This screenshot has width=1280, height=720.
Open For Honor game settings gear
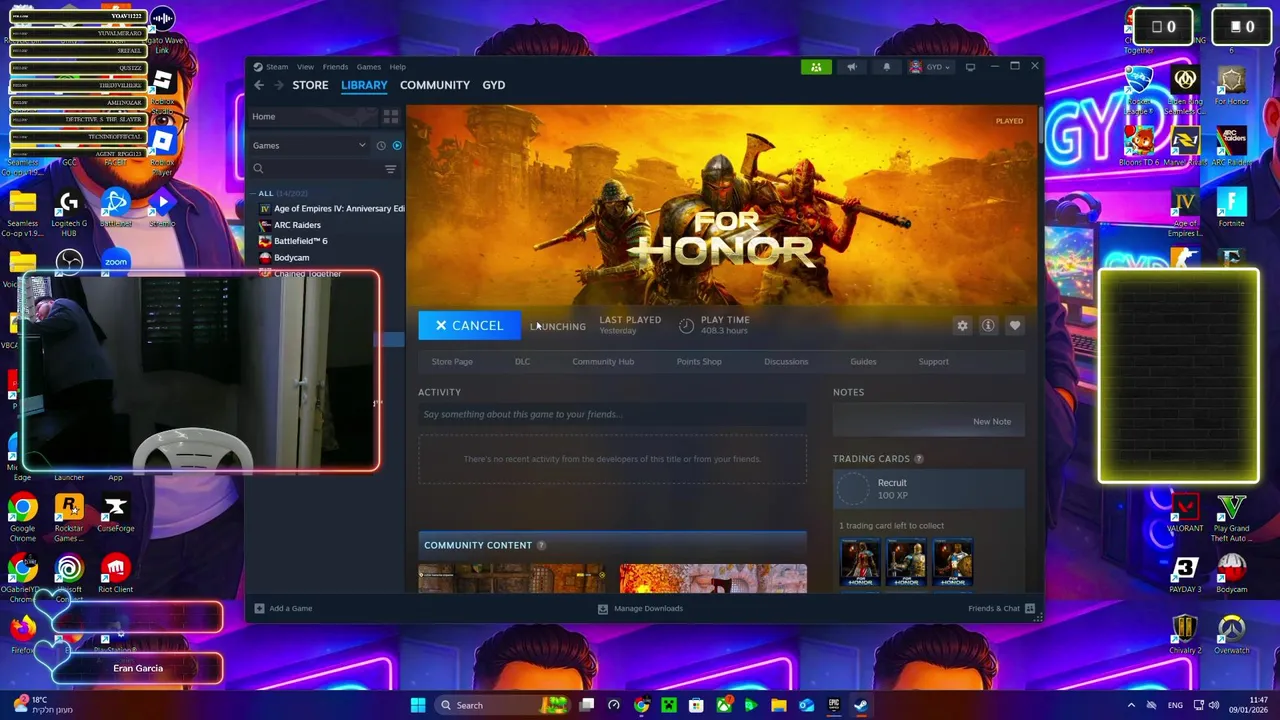point(962,326)
